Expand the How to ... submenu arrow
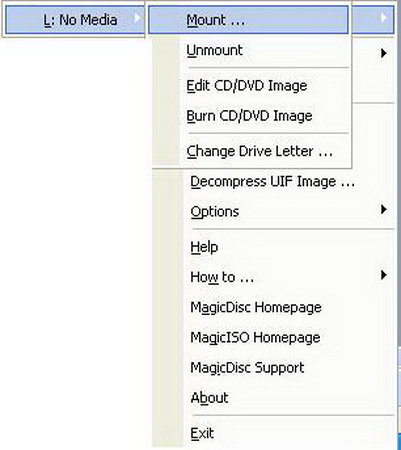This screenshot has width=401, height=450. [x=384, y=275]
